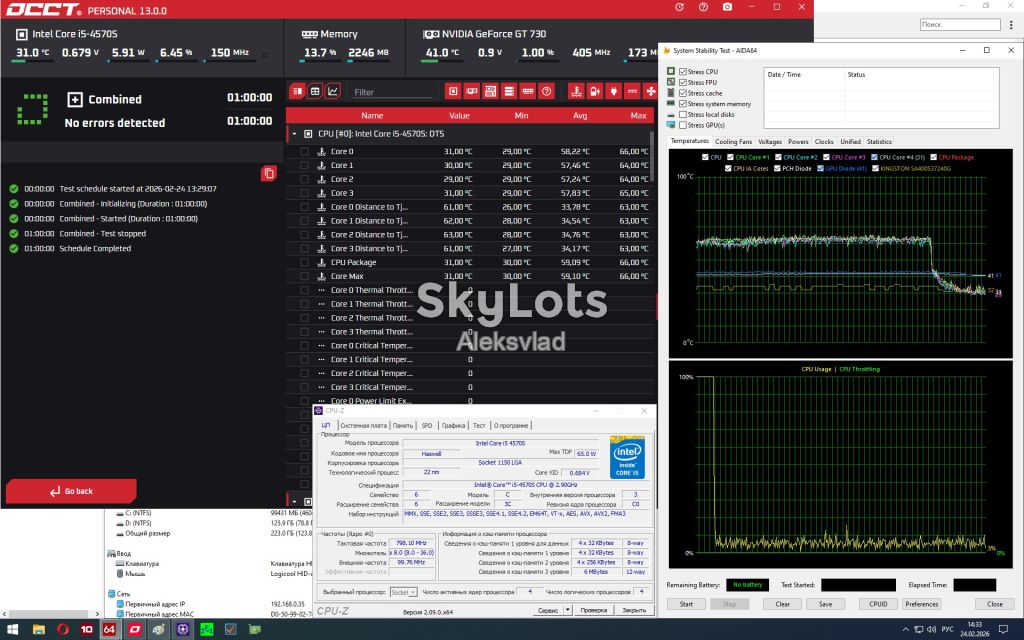Open File Explorer from the taskbar
1024x640 pixels.
click(39, 630)
